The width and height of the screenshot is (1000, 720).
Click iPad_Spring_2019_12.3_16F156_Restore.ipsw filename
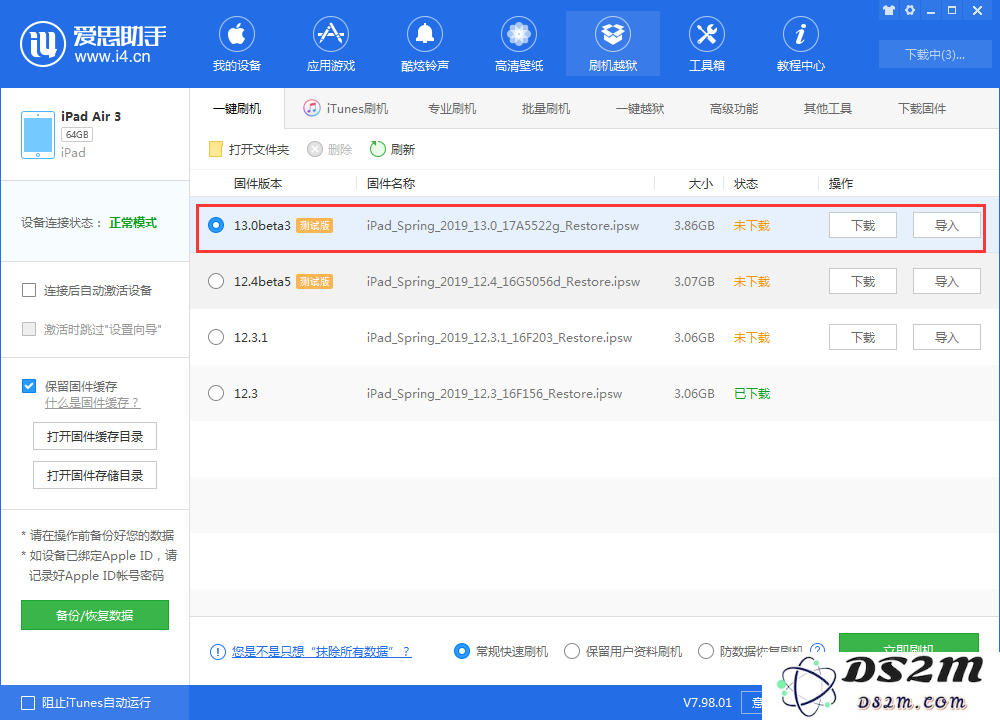[x=494, y=393]
